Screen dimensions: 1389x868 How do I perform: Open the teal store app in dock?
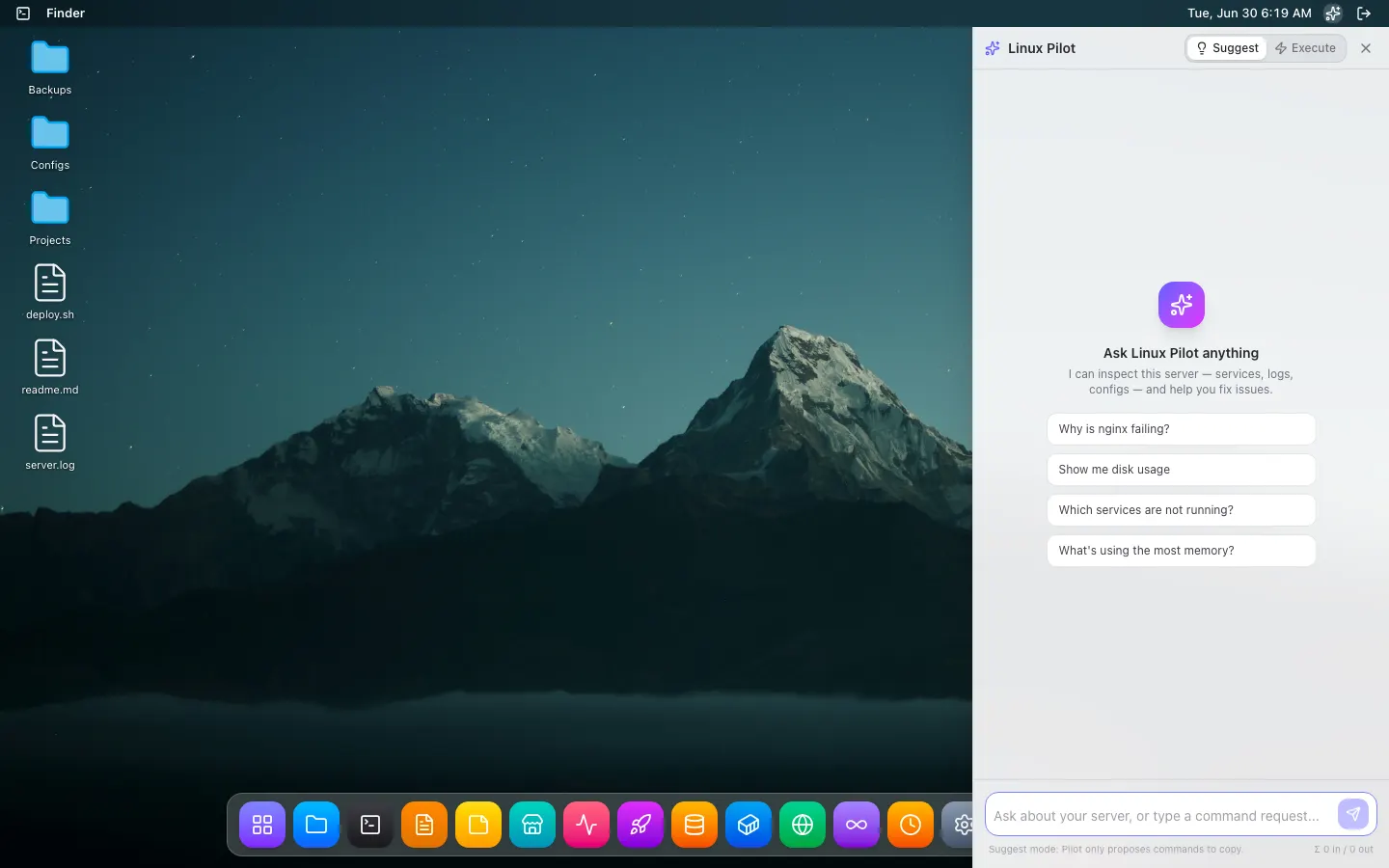click(x=532, y=825)
